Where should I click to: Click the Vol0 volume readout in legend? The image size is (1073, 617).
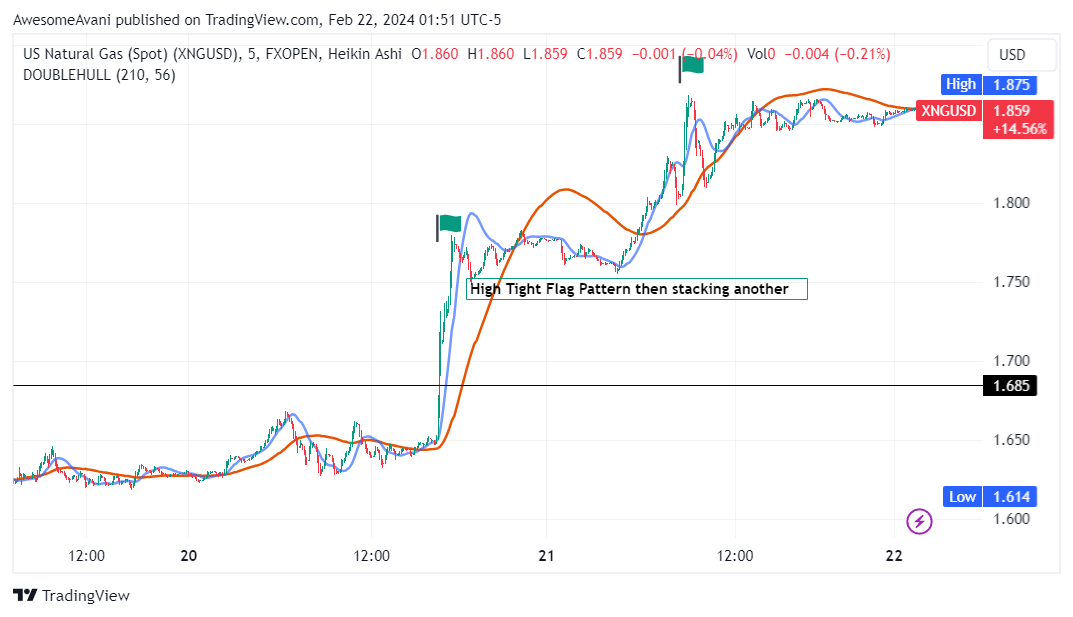point(761,54)
